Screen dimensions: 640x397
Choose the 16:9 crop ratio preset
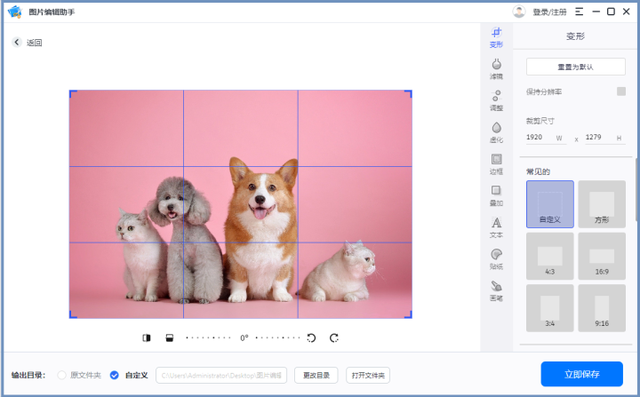coord(602,256)
